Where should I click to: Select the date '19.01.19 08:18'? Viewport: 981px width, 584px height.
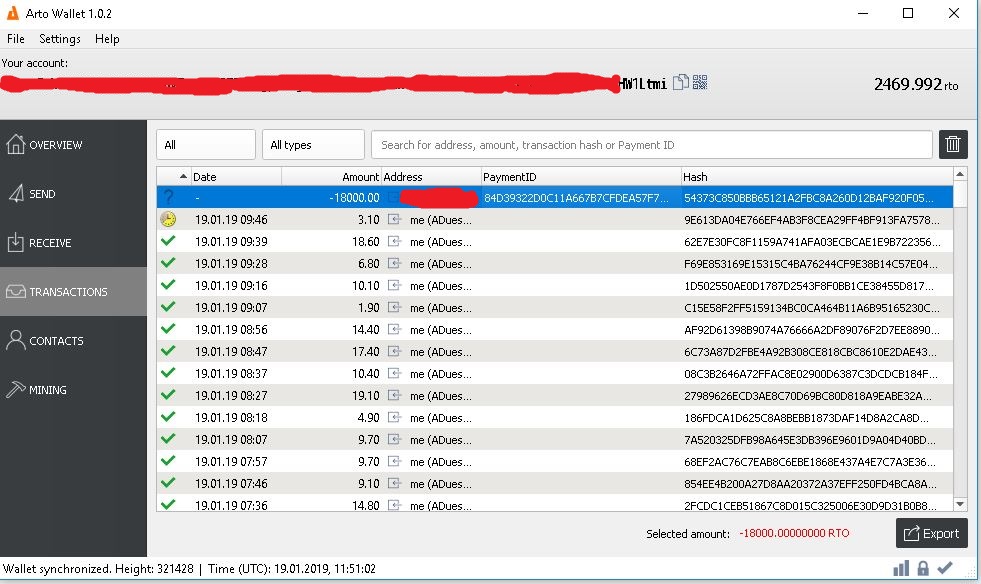coord(231,418)
